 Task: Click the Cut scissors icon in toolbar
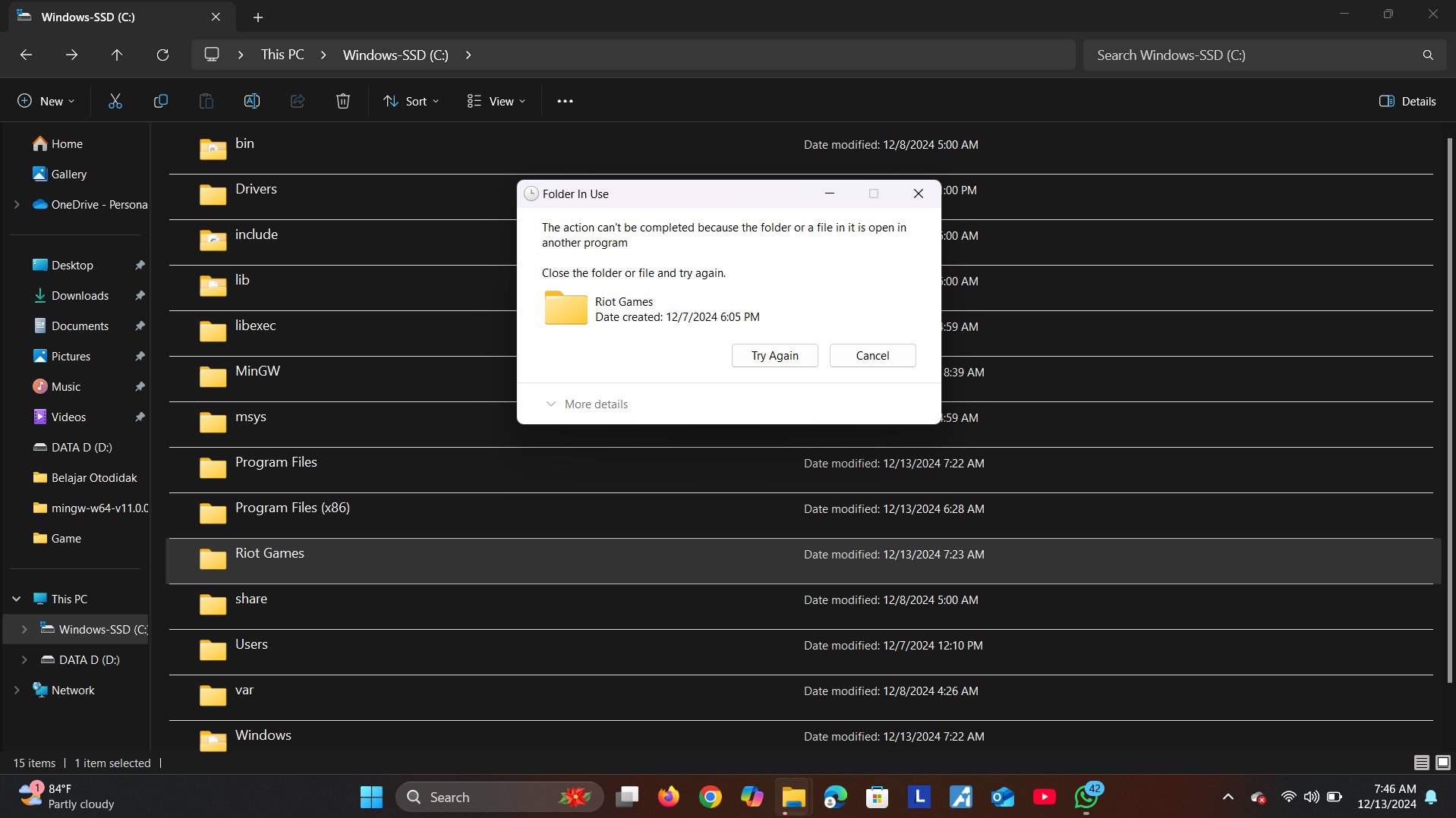tap(115, 101)
